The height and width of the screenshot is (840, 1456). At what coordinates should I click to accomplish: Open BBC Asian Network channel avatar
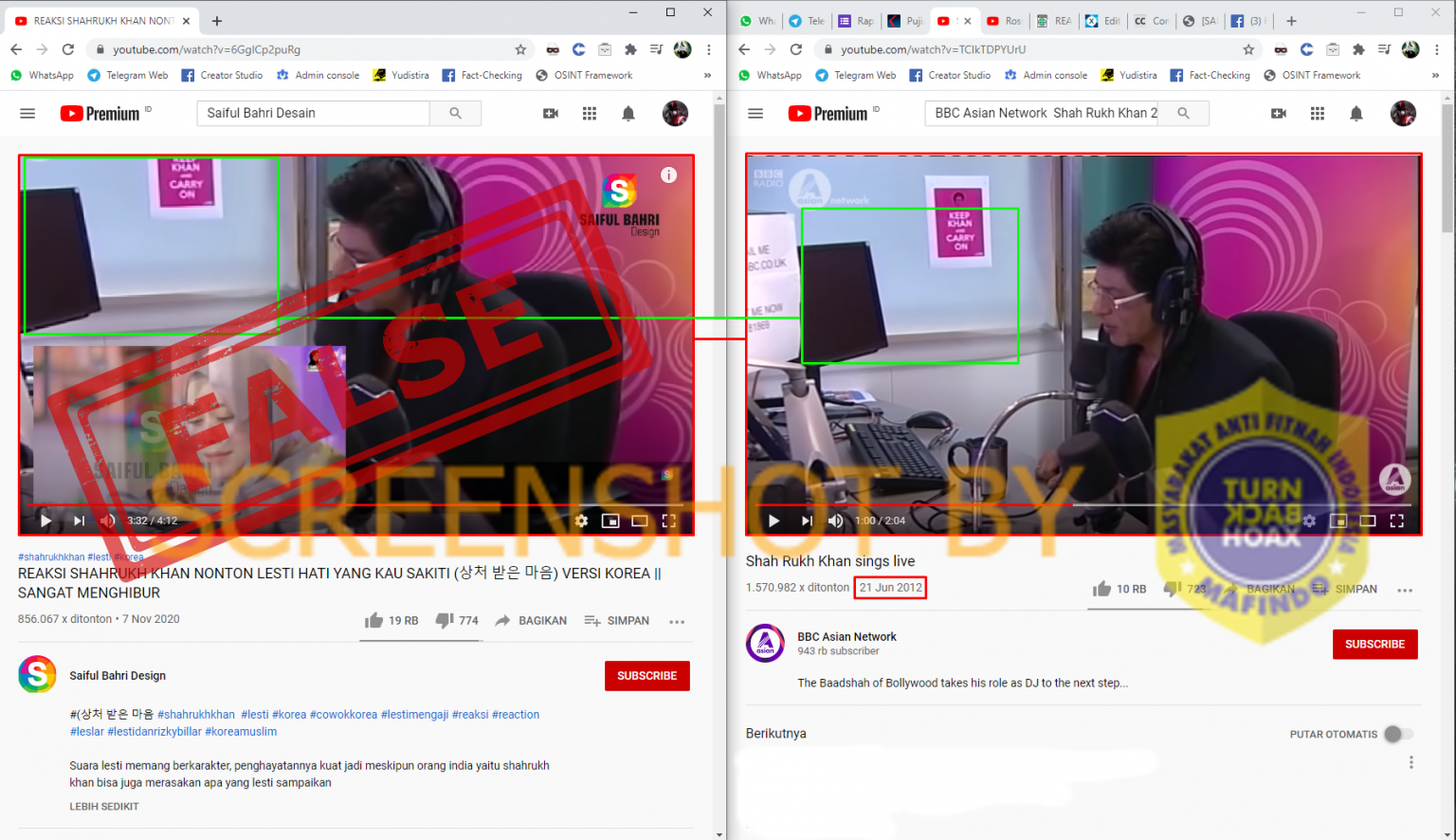pyautogui.click(x=765, y=643)
